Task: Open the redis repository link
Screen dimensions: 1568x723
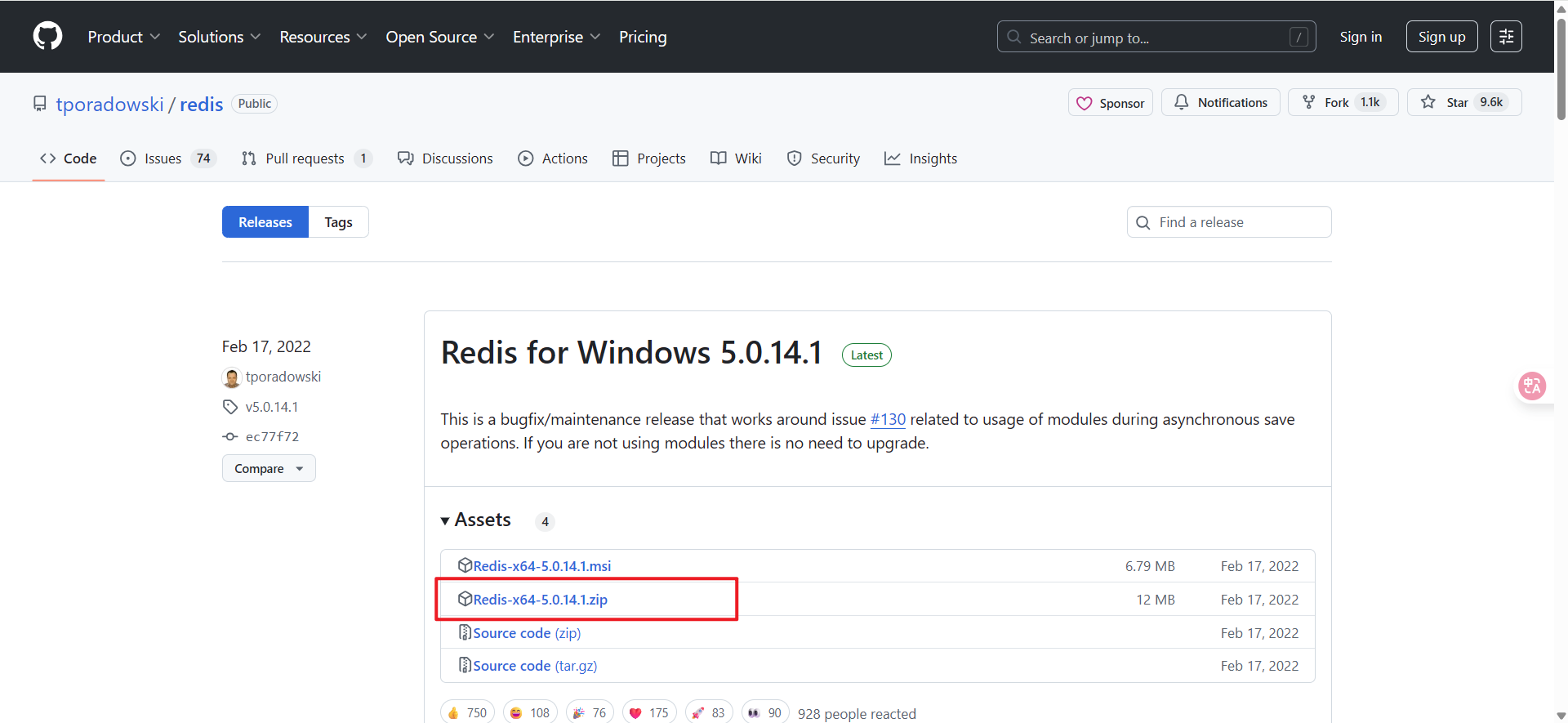Action: pyautogui.click(x=201, y=105)
